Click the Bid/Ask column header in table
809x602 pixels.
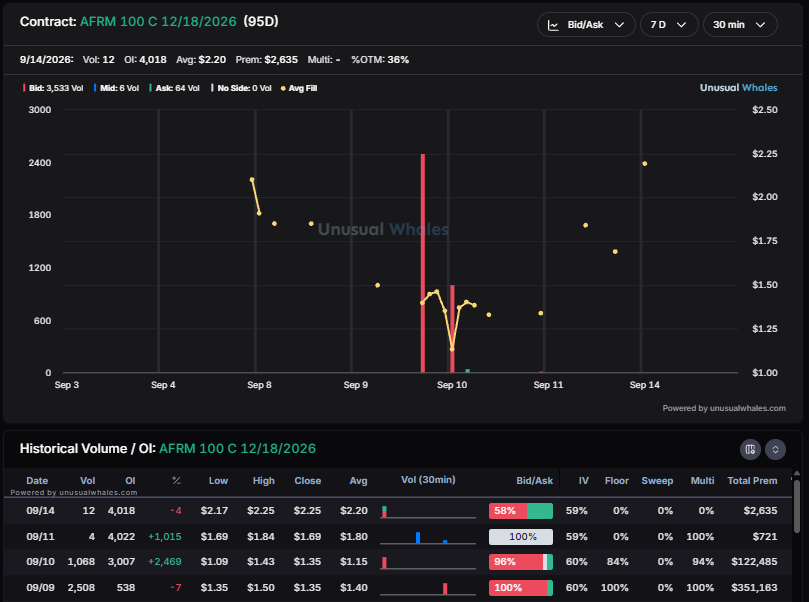[535, 480]
